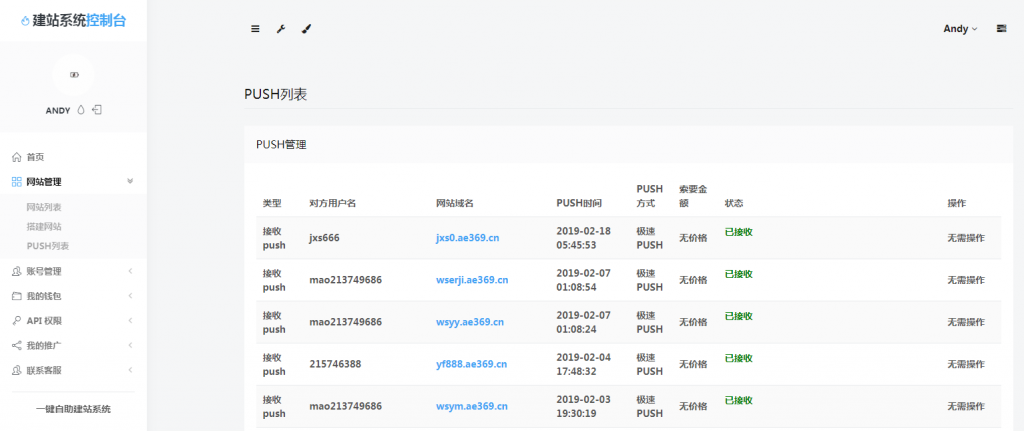The image size is (1024, 431).
Task: Click the water drop icon beside ANDY
Action: click(81, 110)
